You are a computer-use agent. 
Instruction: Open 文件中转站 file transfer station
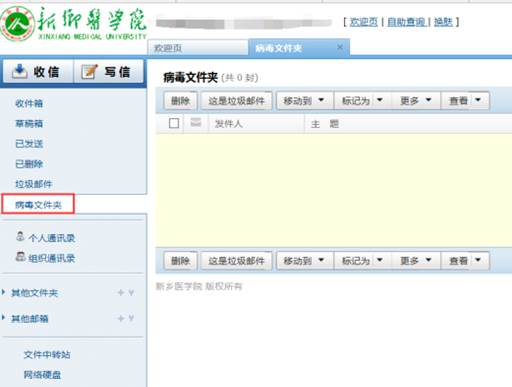[x=47, y=354]
